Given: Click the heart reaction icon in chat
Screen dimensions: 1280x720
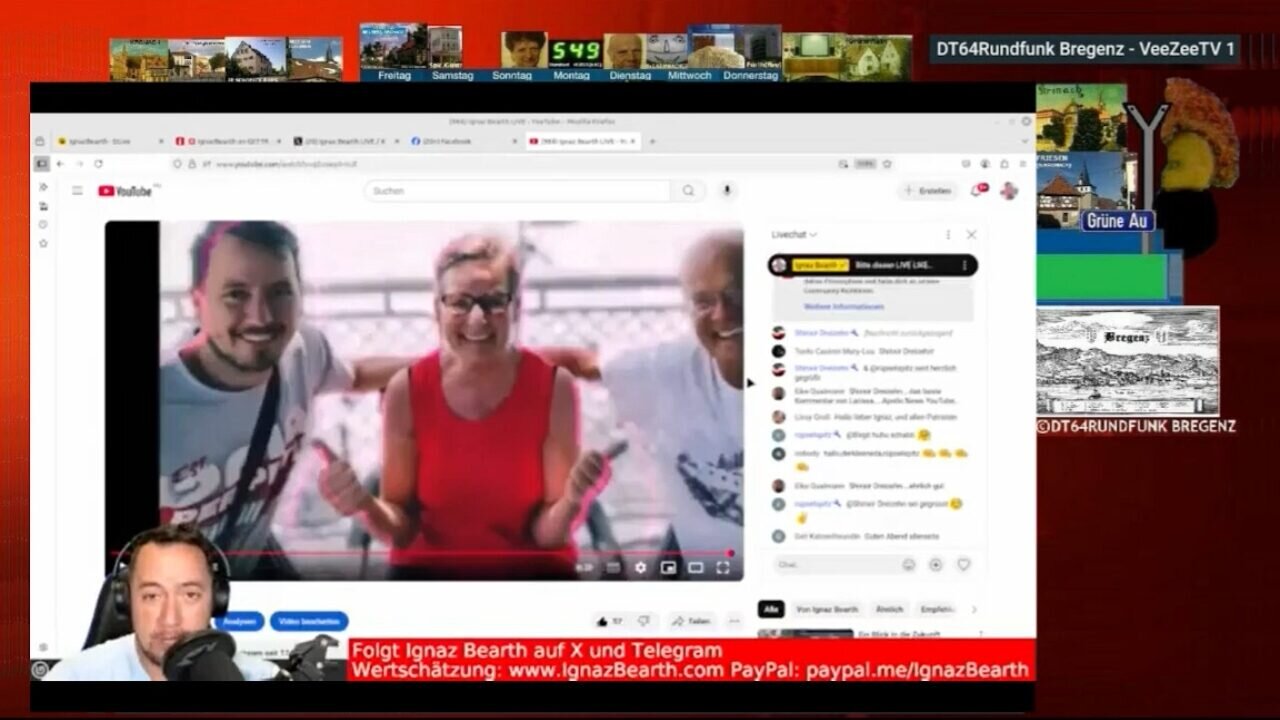Looking at the screenshot, I should (964, 564).
